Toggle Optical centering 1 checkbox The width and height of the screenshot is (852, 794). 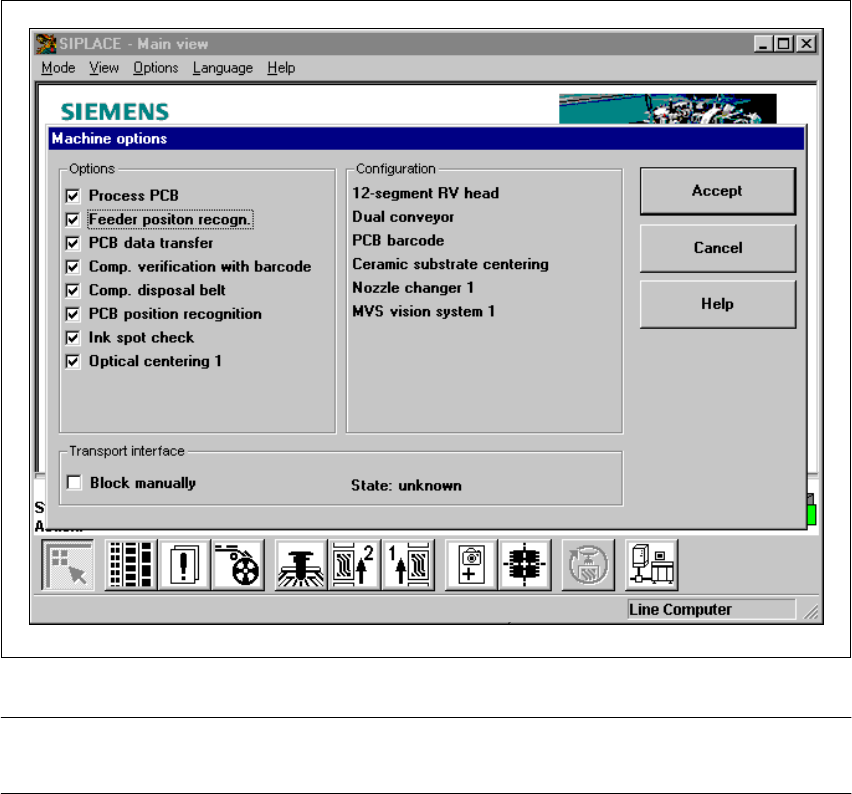[x=72, y=361]
